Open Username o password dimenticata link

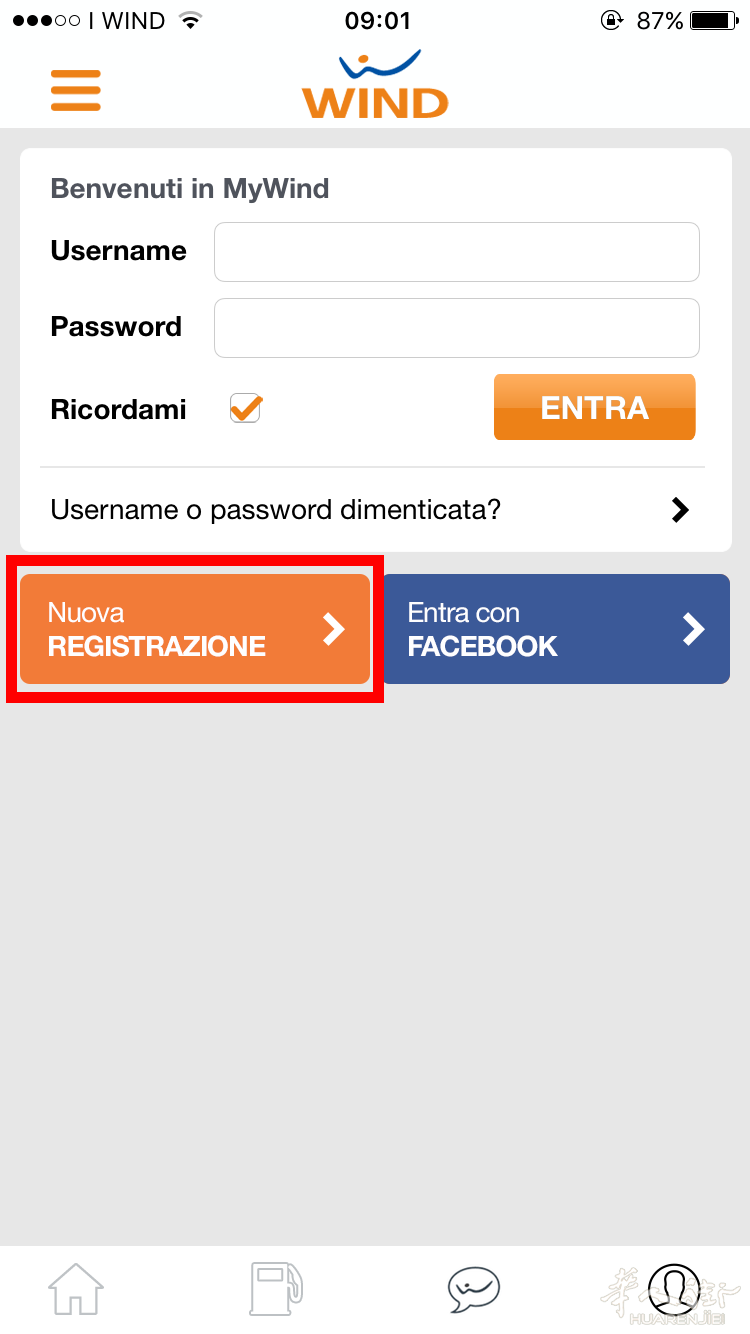[276, 510]
